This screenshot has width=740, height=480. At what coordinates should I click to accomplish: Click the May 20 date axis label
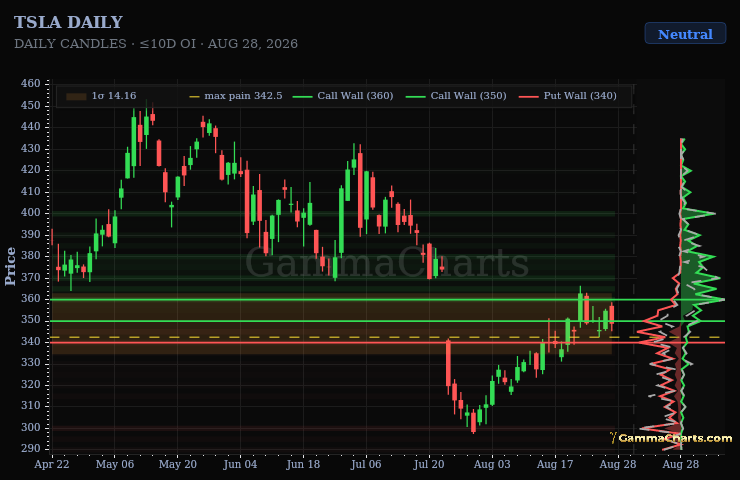point(177,464)
